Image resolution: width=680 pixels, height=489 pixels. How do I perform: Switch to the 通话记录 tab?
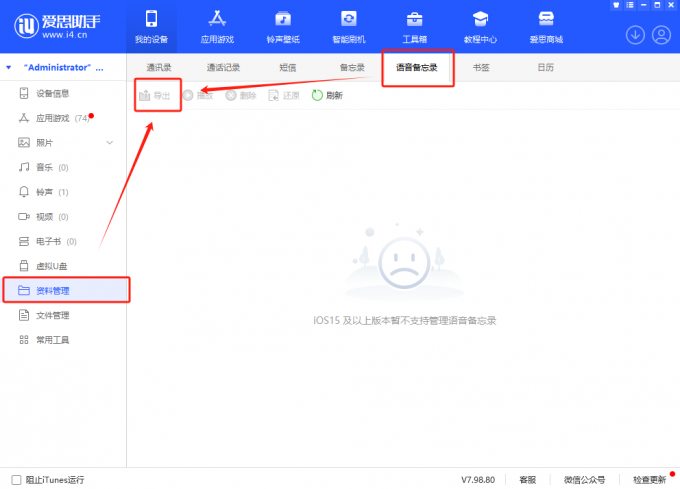point(223,68)
